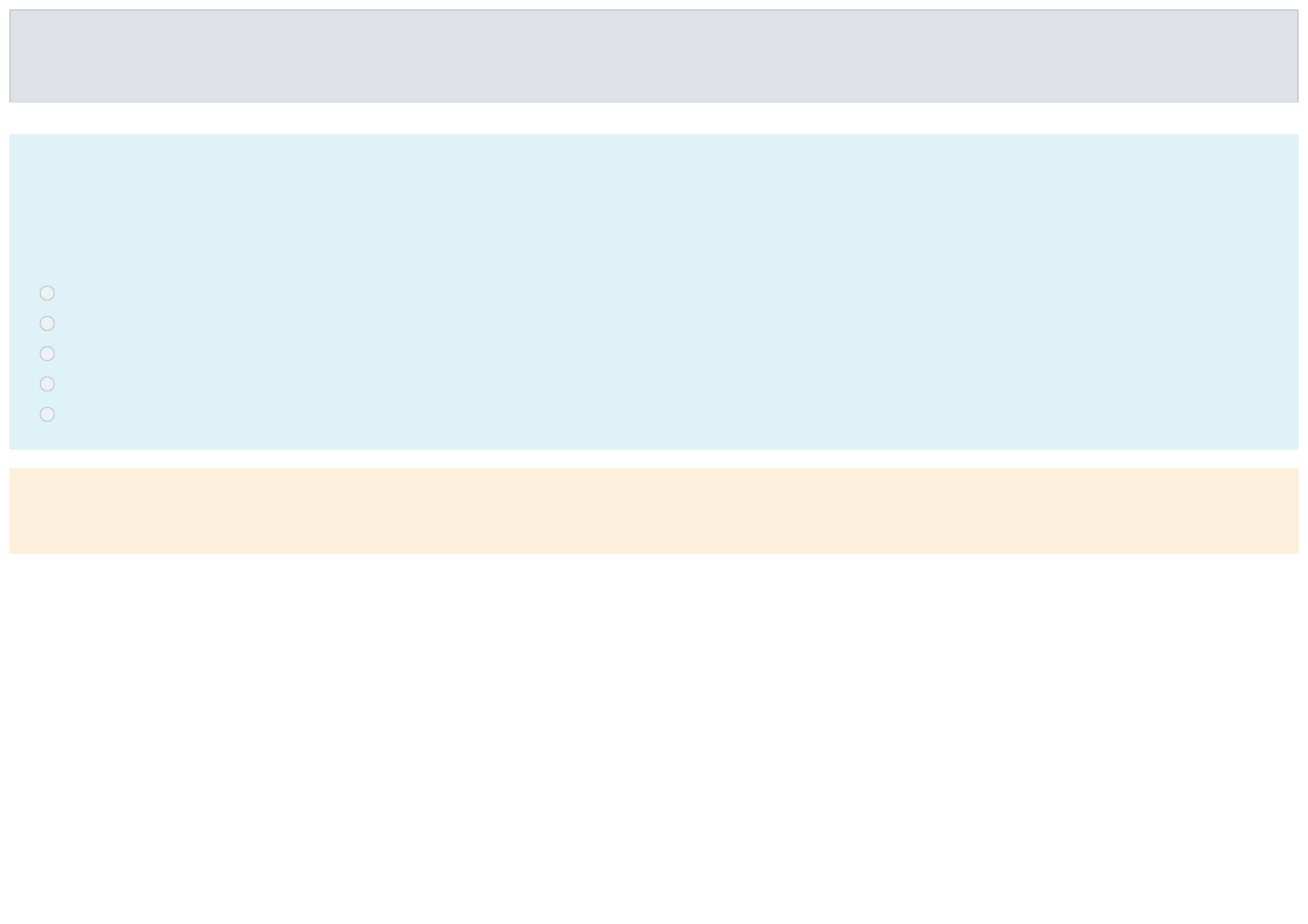
Task: Select the first radio button option
Action: [x=47, y=293]
